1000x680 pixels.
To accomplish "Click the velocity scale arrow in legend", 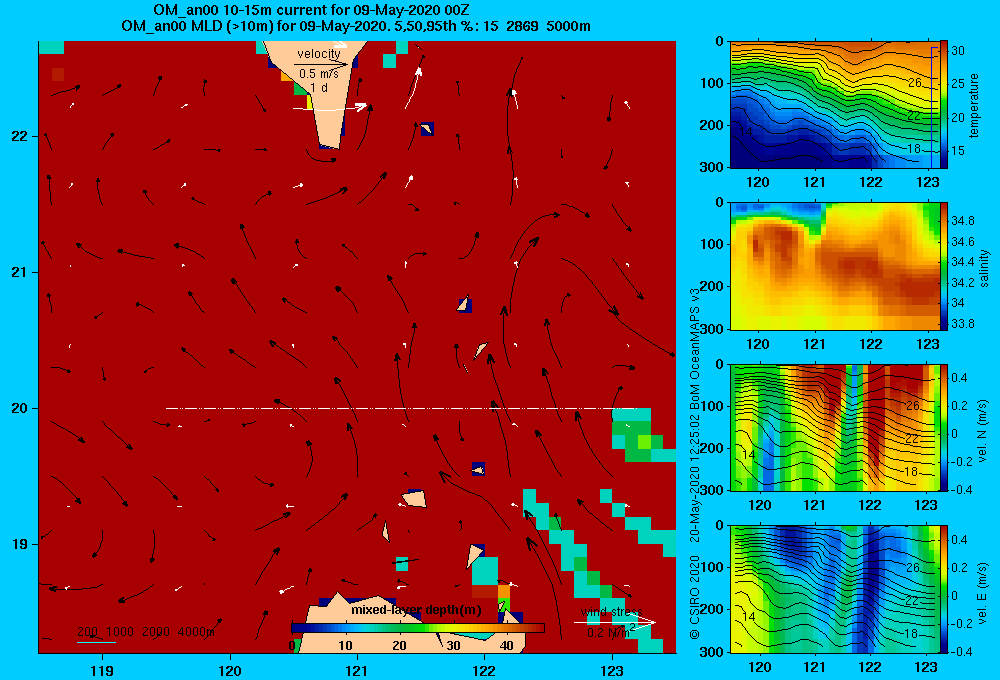I will point(321,64).
